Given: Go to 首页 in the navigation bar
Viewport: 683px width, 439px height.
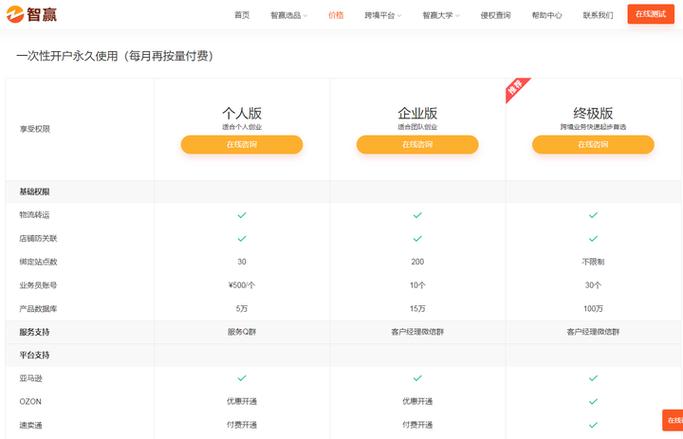Looking at the screenshot, I should pyautogui.click(x=242, y=15).
